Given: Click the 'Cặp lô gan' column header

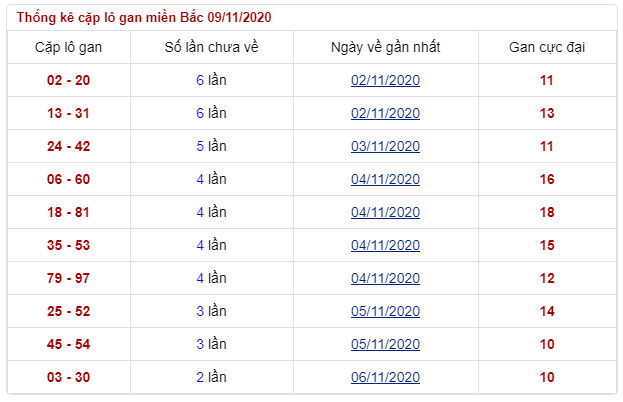Looking at the screenshot, I should point(68,47).
